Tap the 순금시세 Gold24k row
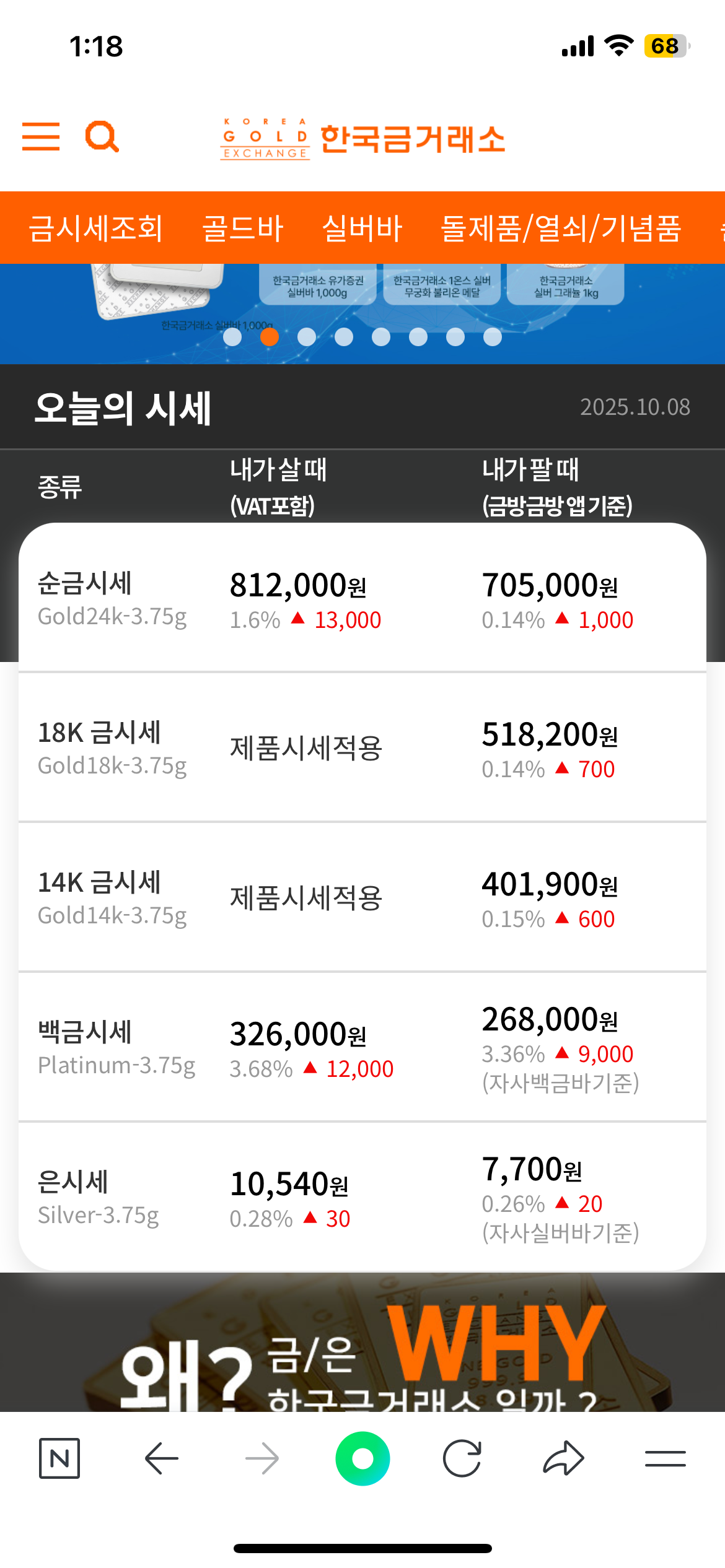 (112, 599)
